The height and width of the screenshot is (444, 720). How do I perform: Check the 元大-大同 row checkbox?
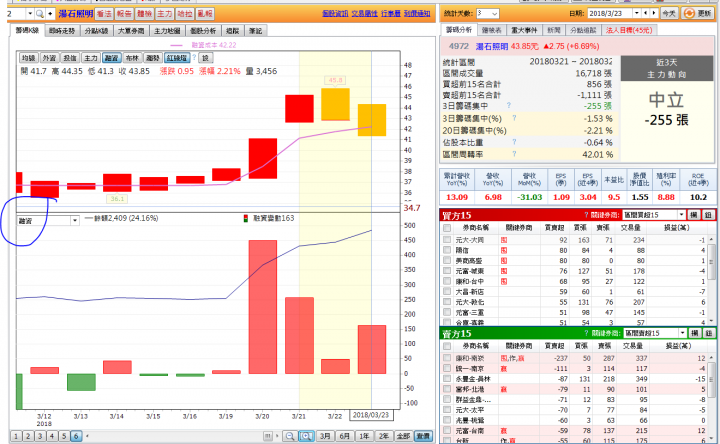pos(447,240)
